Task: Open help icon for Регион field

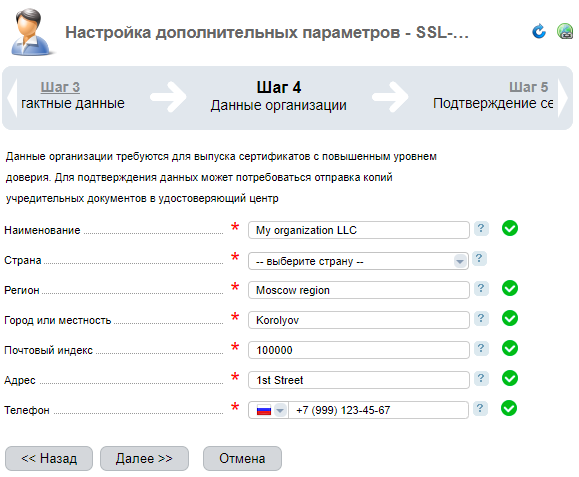Action: (x=481, y=288)
